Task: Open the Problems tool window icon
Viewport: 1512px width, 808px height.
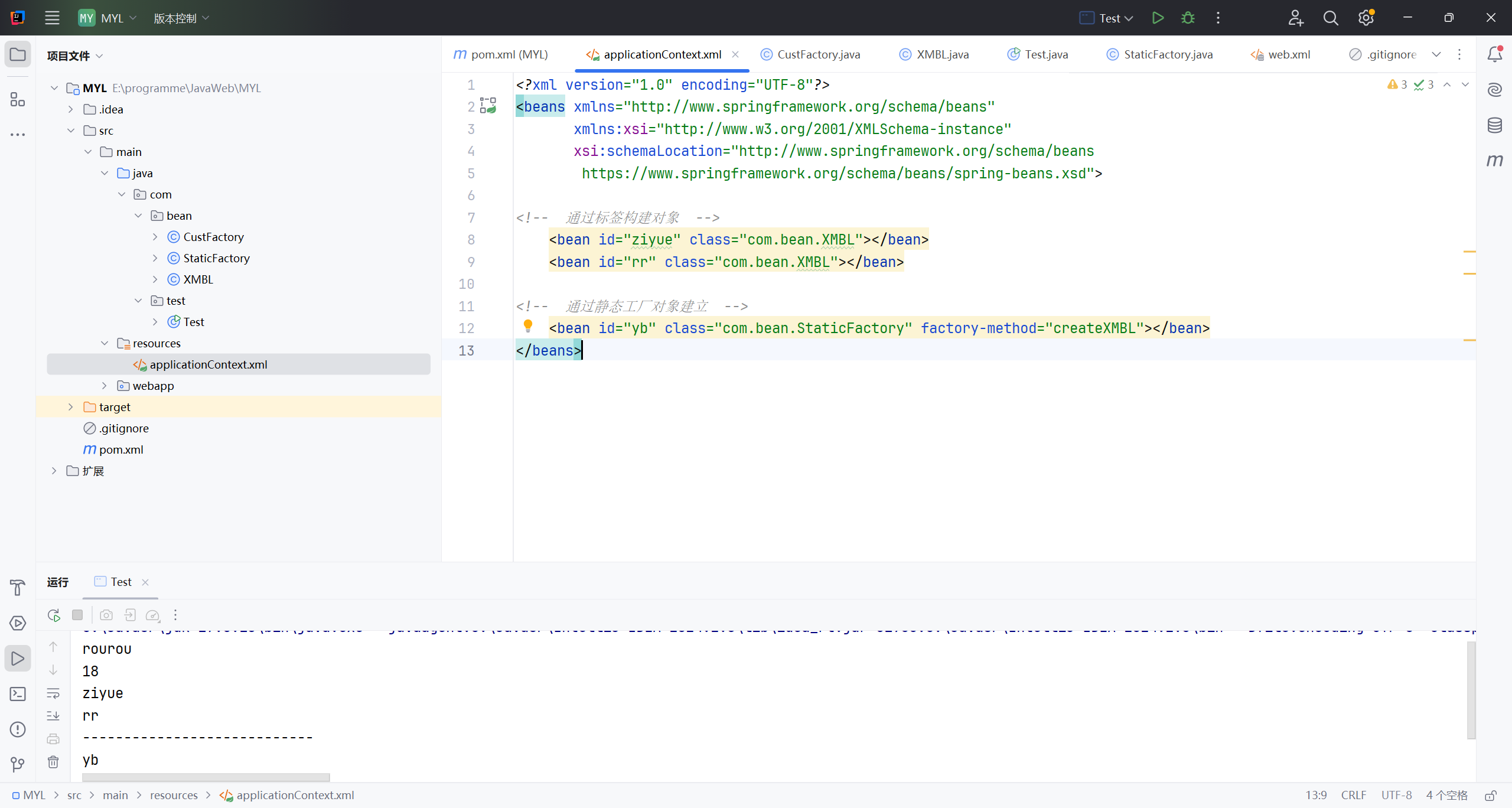Action: pyautogui.click(x=18, y=729)
